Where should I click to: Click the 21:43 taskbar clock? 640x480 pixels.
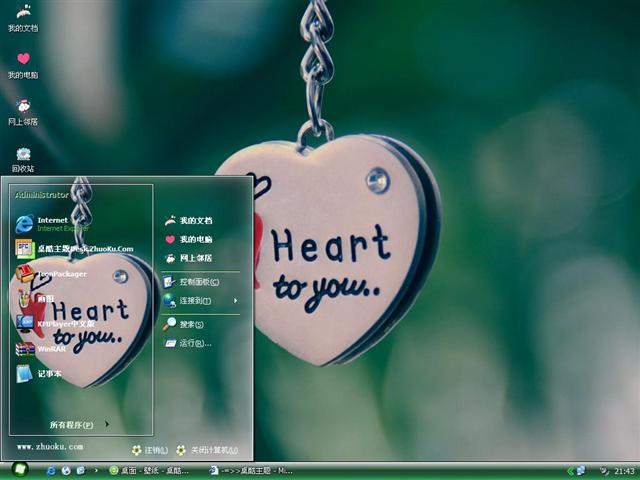pyautogui.click(x=624, y=471)
